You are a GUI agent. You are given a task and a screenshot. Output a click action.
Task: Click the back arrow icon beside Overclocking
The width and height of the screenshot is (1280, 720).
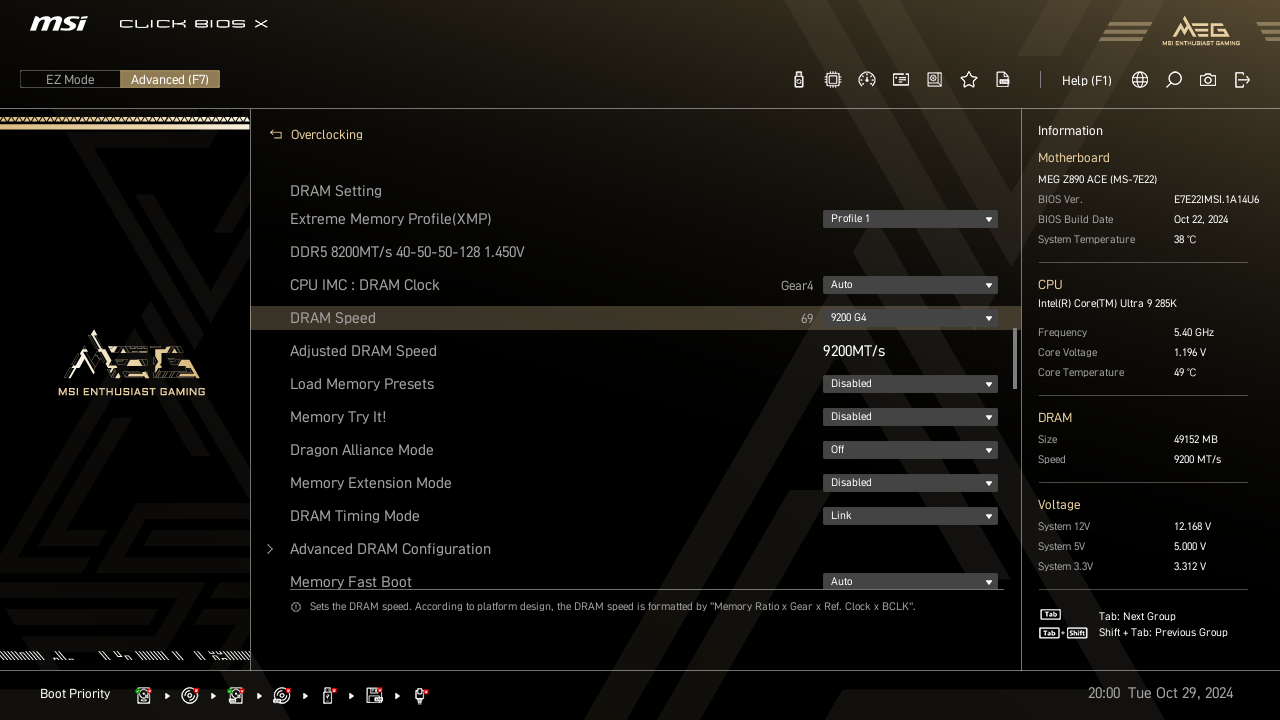click(276, 134)
